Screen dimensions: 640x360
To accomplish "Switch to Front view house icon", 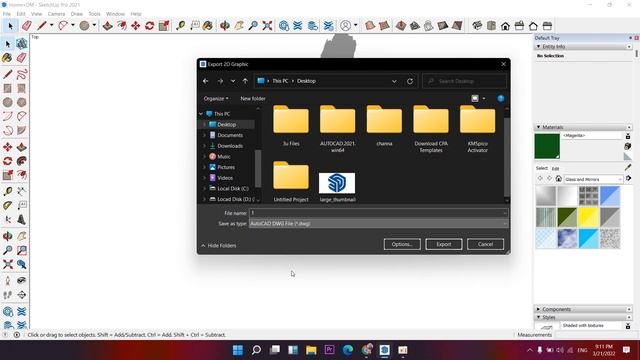I will 505,26.
